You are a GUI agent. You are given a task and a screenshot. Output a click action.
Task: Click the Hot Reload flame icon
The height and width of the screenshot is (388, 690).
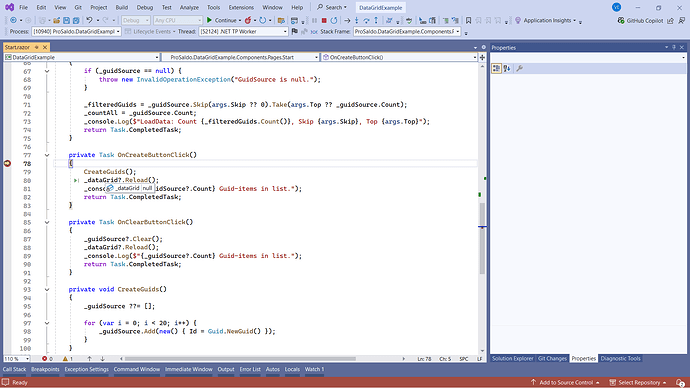tap(248, 20)
